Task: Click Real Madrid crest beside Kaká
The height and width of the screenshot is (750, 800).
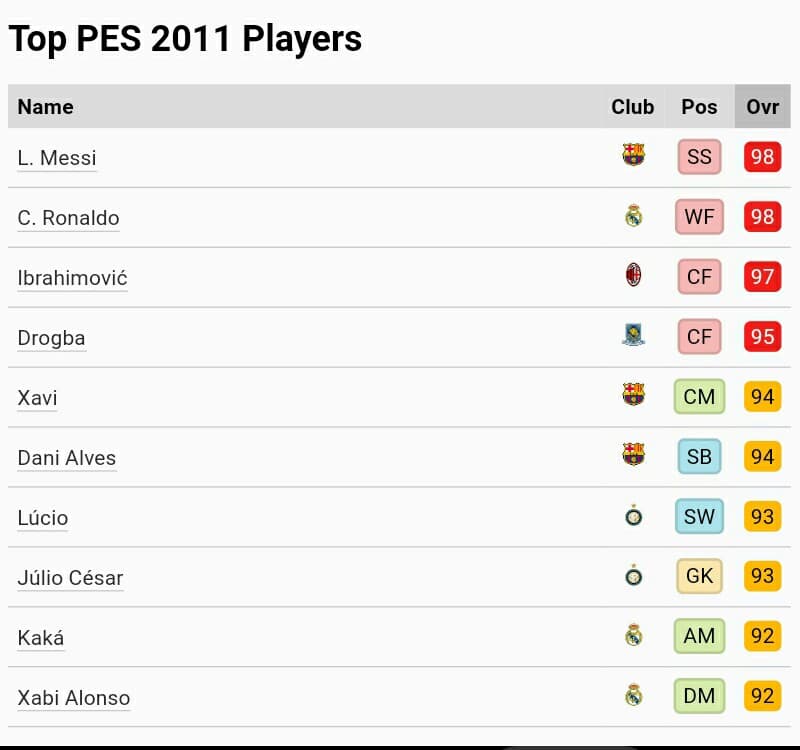Action: (x=633, y=635)
